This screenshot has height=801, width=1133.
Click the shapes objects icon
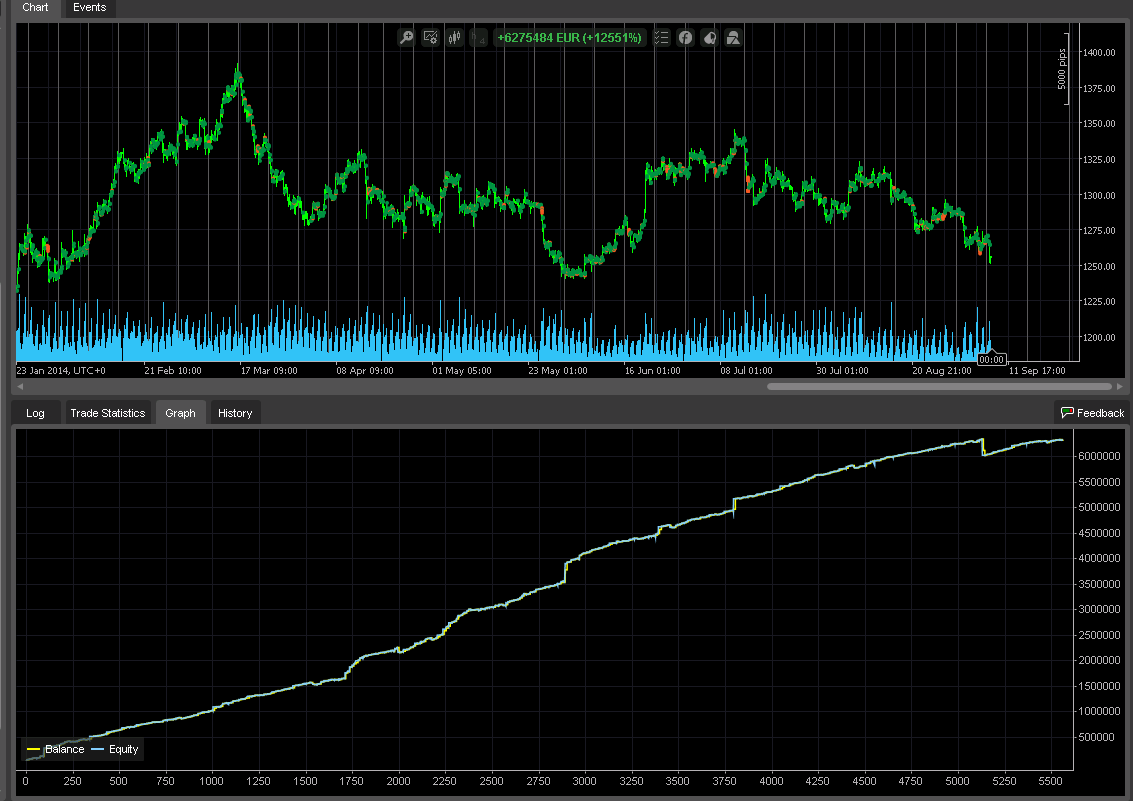734,38
